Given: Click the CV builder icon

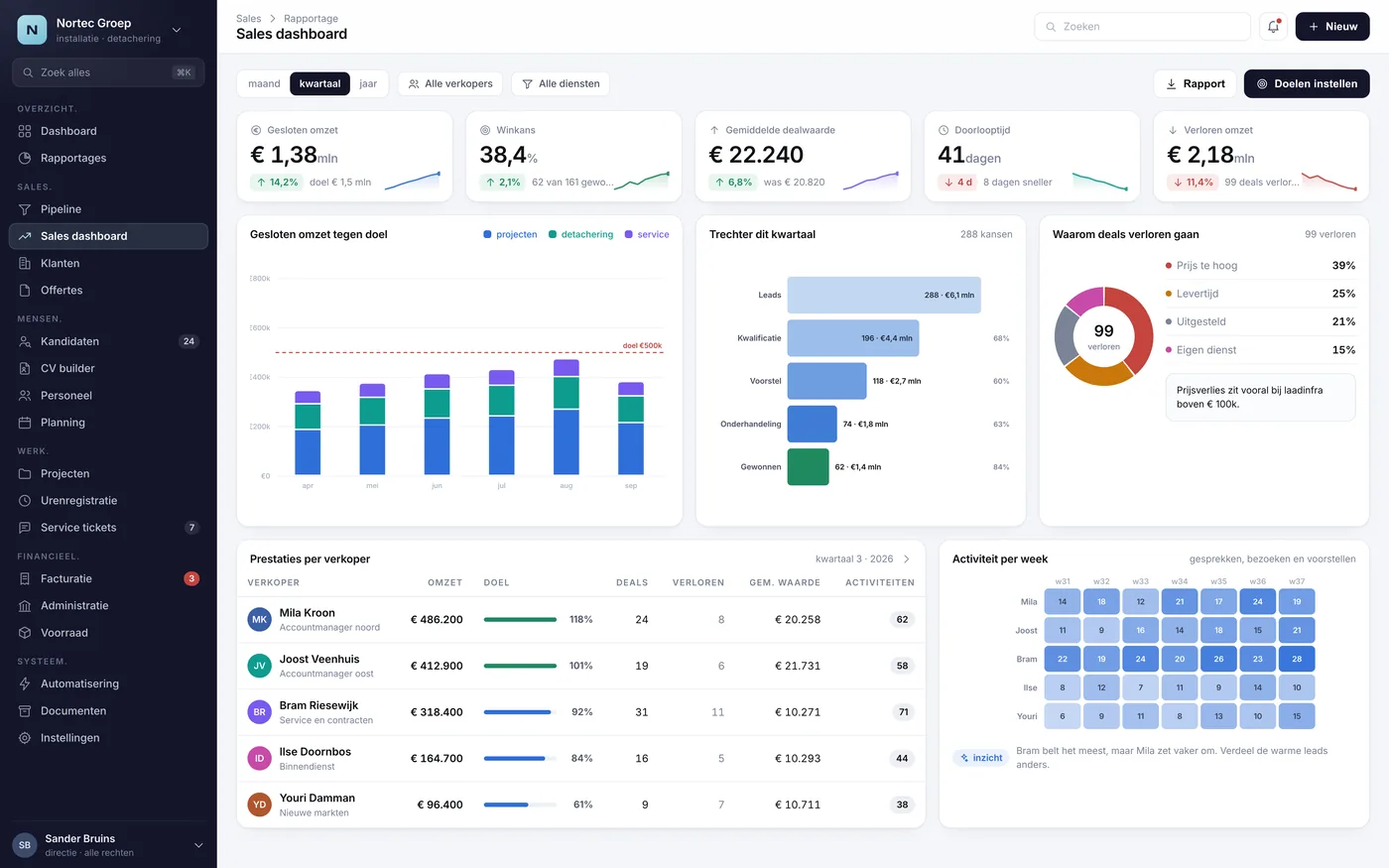Looking at the screenshot, I should coord(25,368).
